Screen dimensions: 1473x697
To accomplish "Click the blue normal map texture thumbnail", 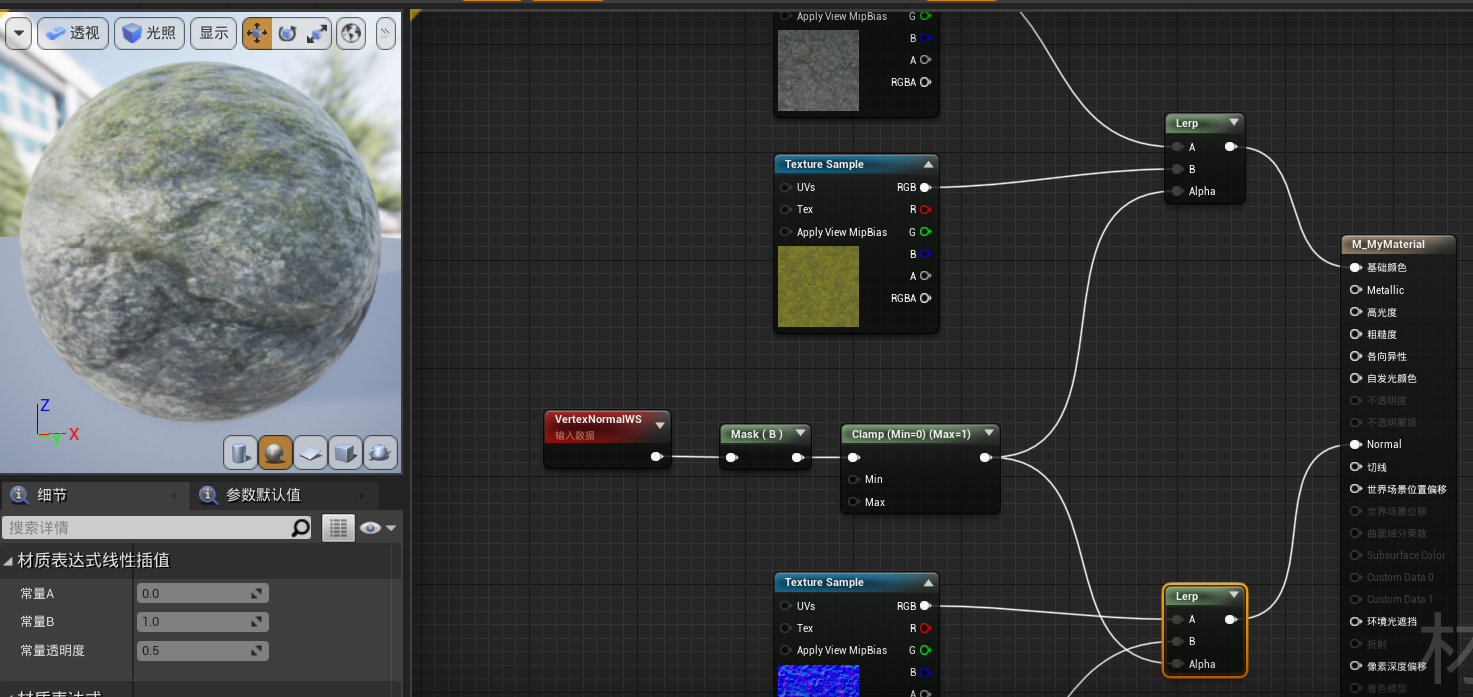I will (x=818, y=680).
